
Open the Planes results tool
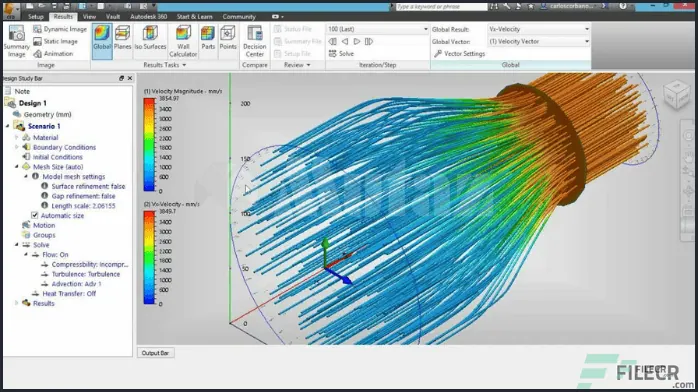click(122, 37)
